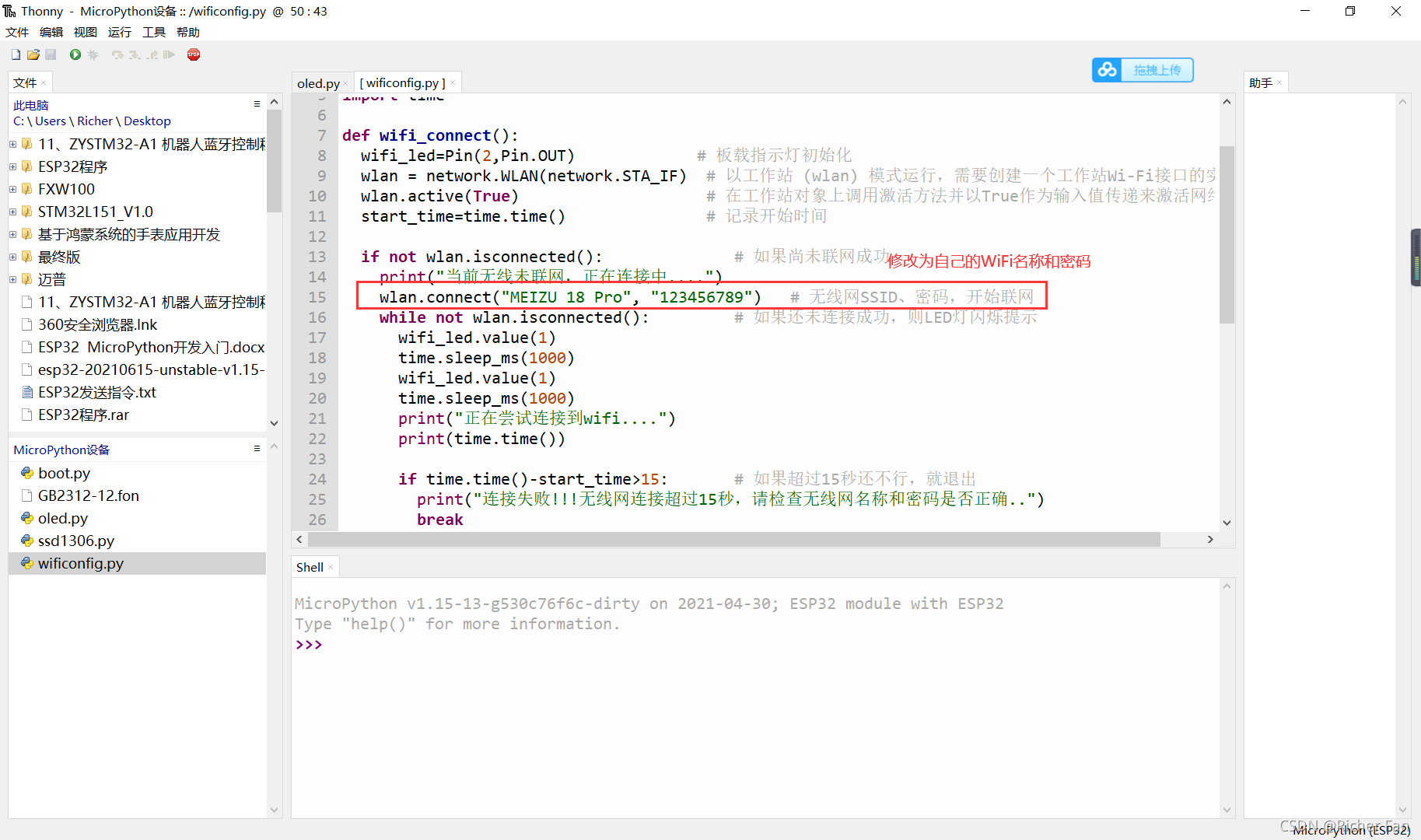The image size is (1421, 840).
Task: Click the Step into icon
Action: tap(134, 54)
